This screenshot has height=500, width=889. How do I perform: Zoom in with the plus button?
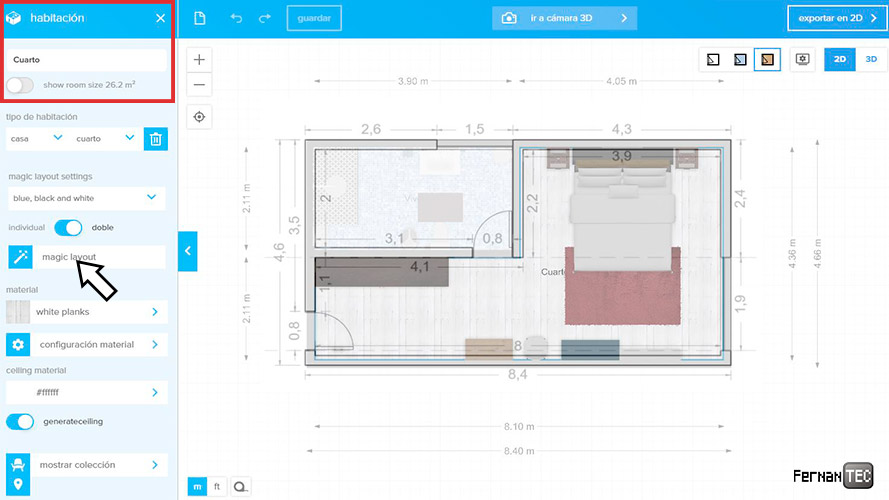coord(199,60)
